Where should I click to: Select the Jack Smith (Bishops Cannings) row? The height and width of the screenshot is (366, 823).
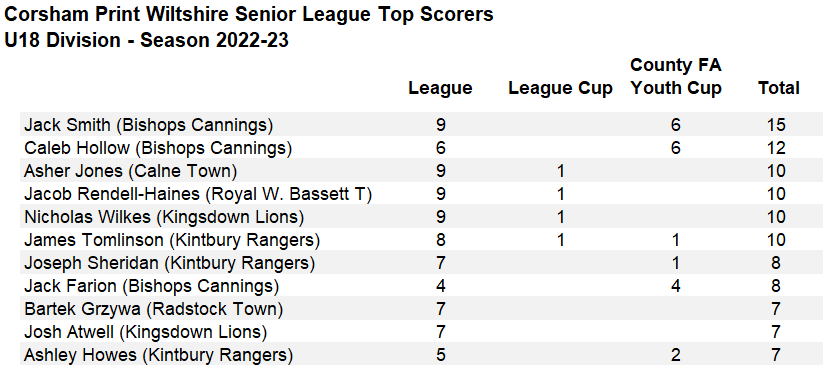[x=421, y=125]
